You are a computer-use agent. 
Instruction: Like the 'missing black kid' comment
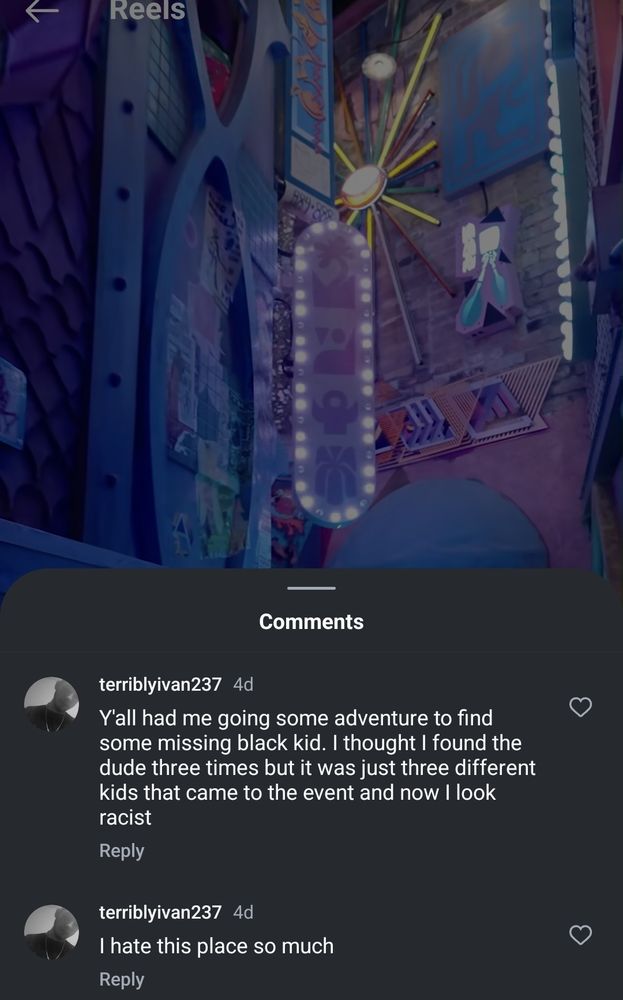[x=580, y=707]
